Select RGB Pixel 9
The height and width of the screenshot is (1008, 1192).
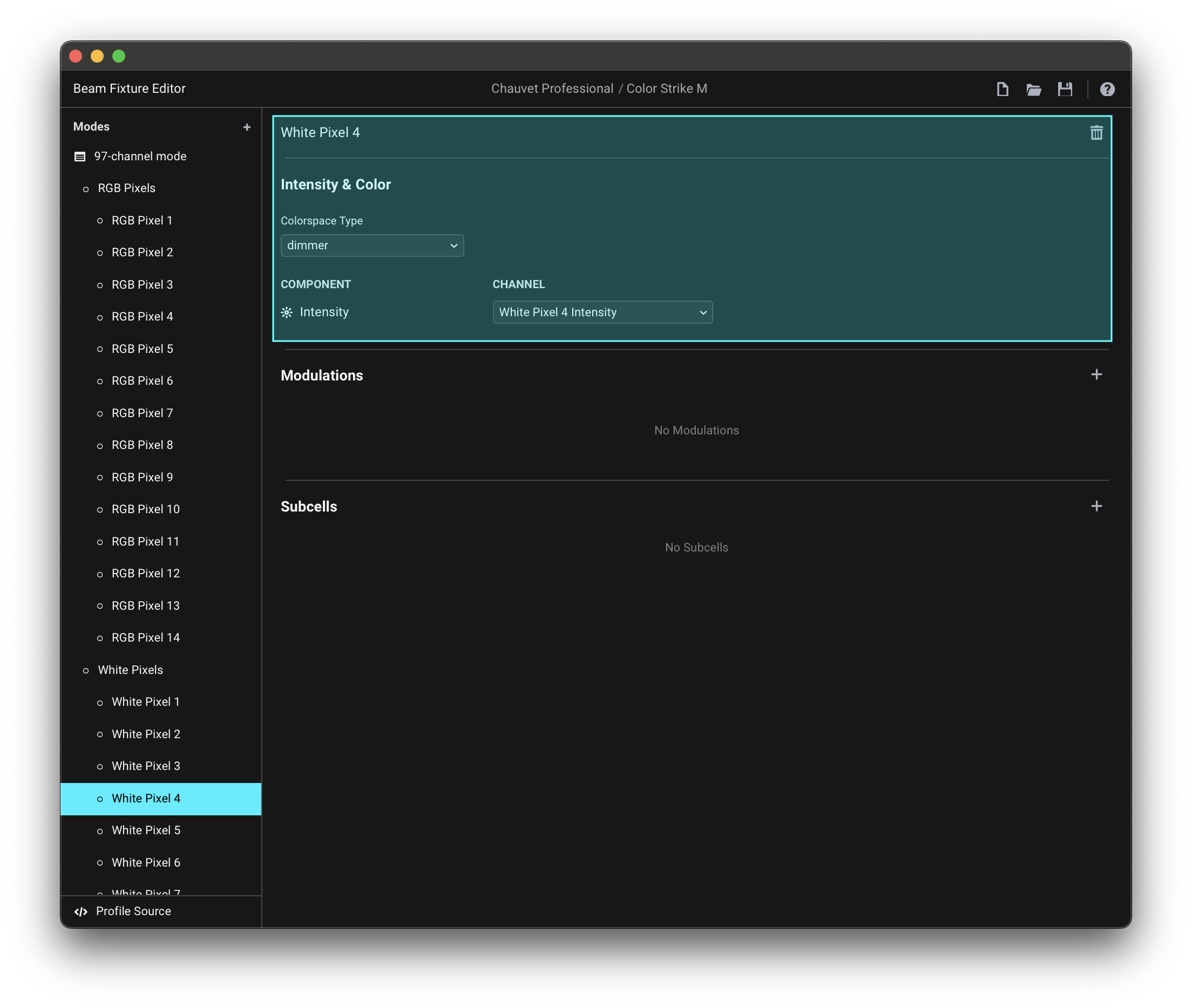(161, 477)
